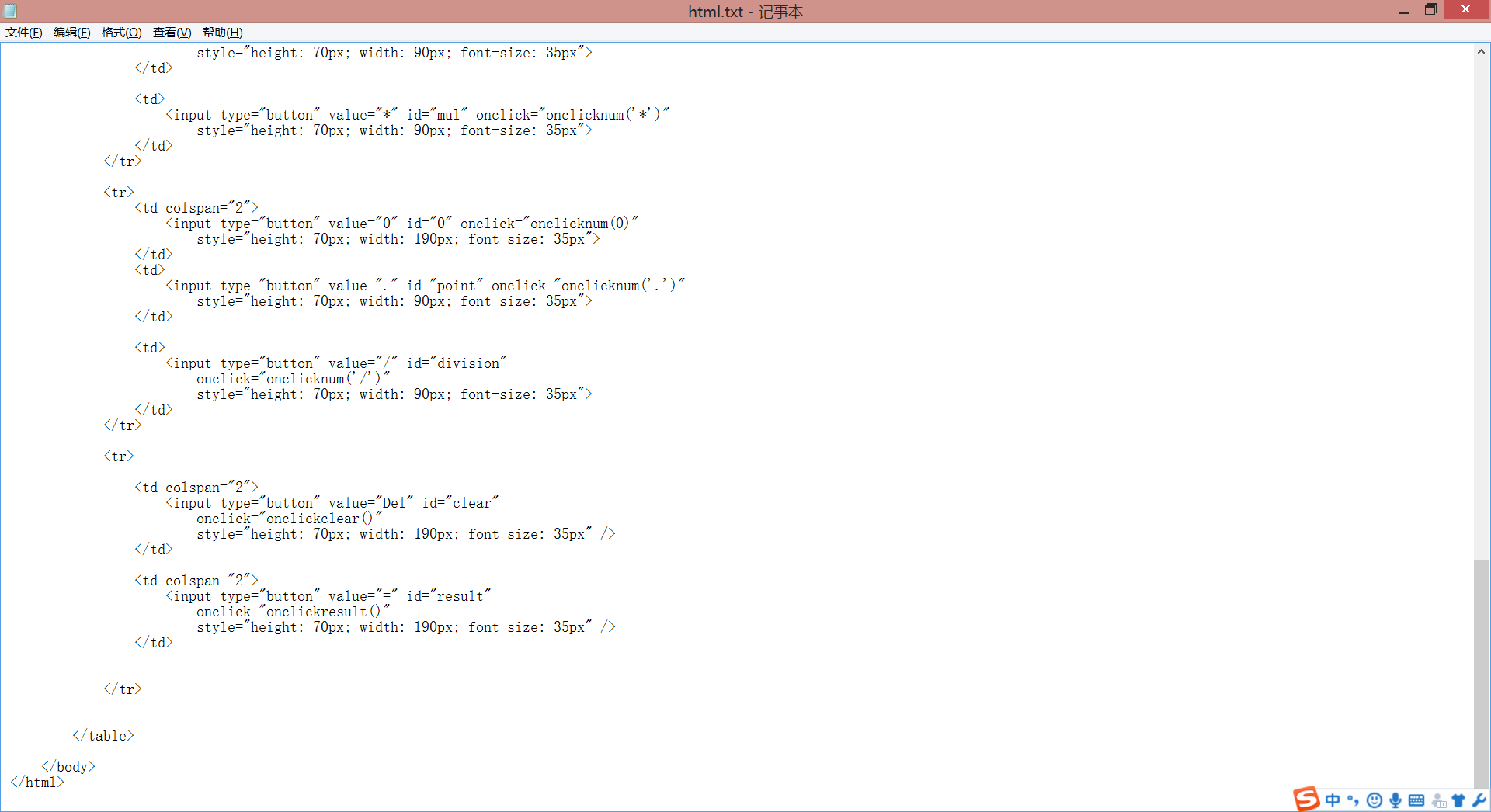Open the skin (shirt) icon on the IME bar

[1458, 800]
